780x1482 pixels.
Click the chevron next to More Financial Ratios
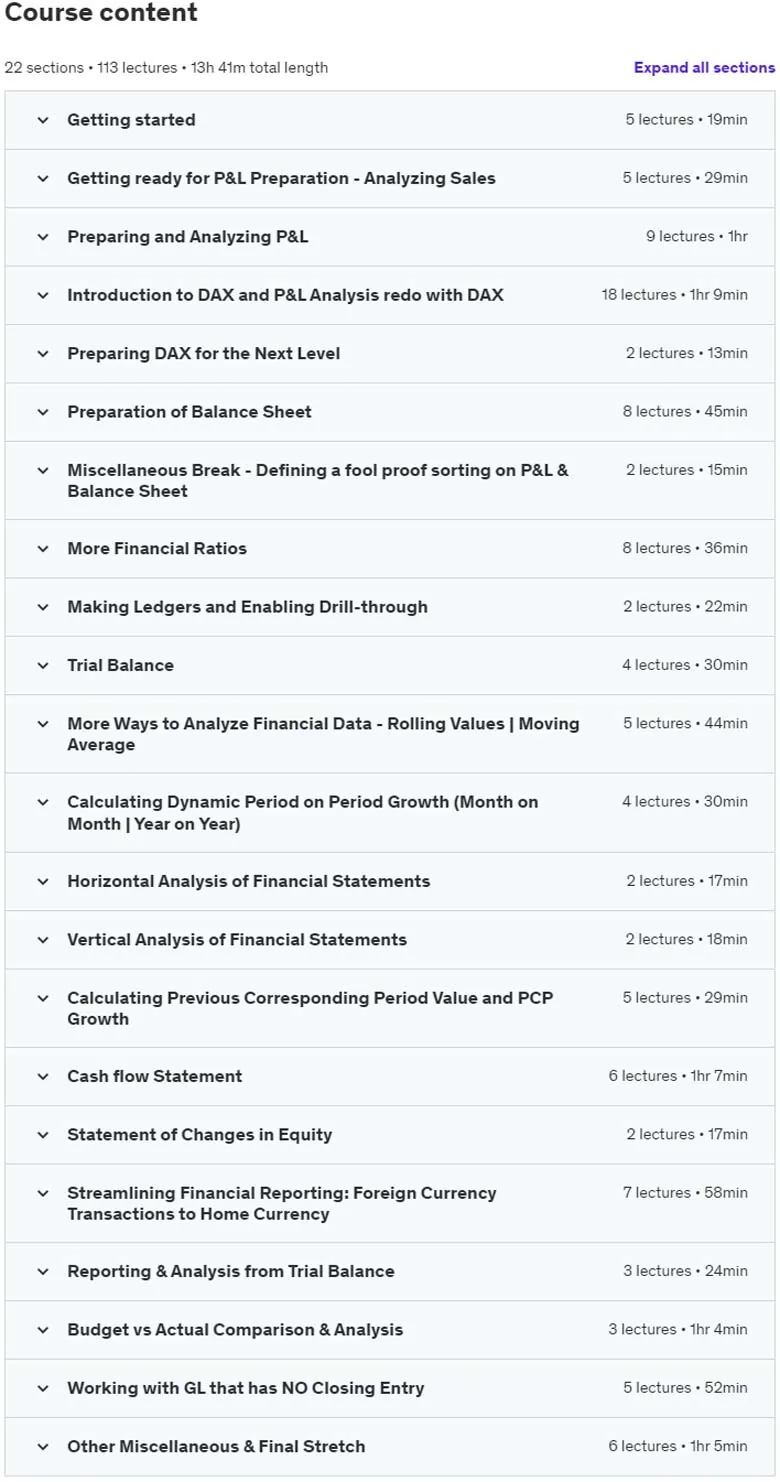(43, 548)
